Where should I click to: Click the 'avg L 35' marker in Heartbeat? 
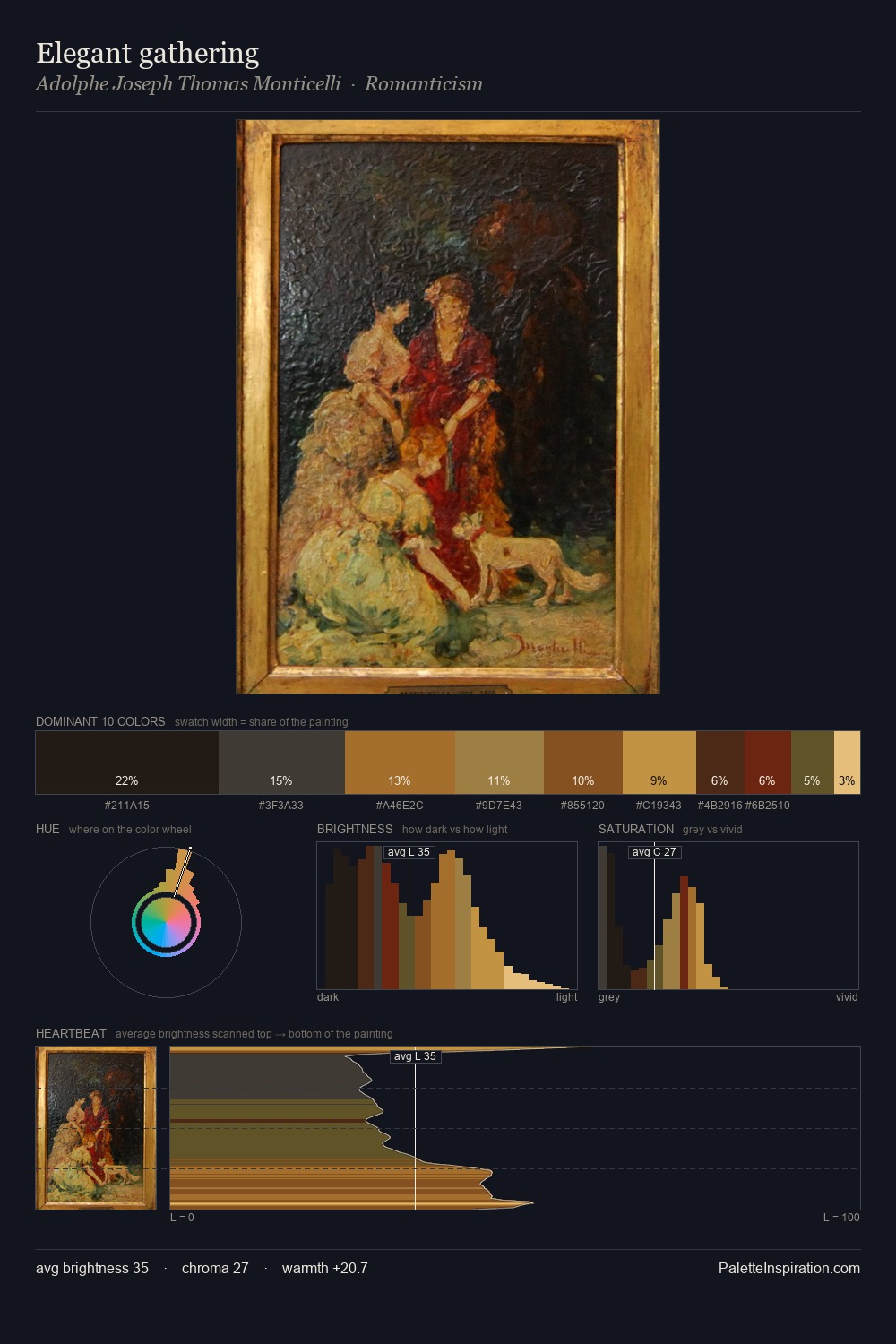415,1056
